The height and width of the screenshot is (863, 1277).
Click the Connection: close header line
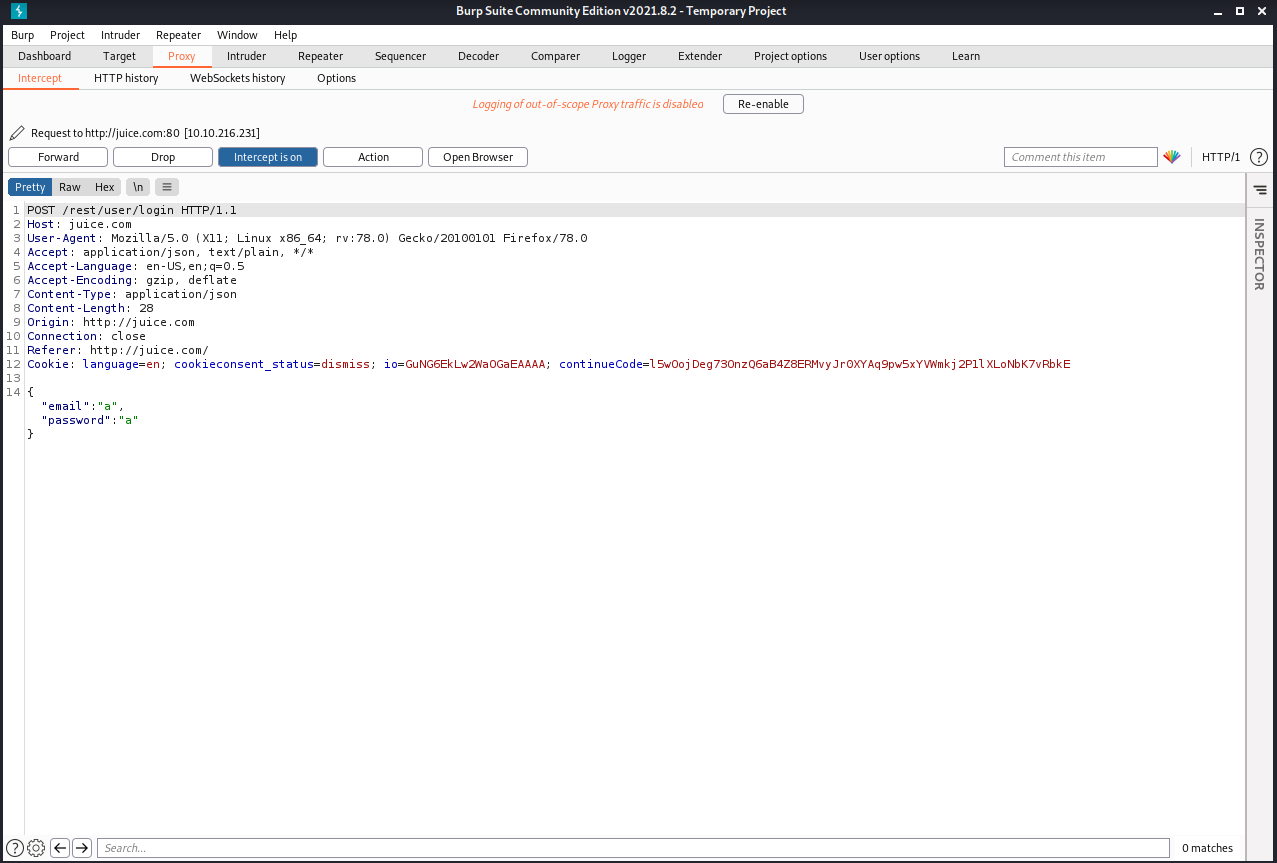pyautogui.click(x=86, y=336)
